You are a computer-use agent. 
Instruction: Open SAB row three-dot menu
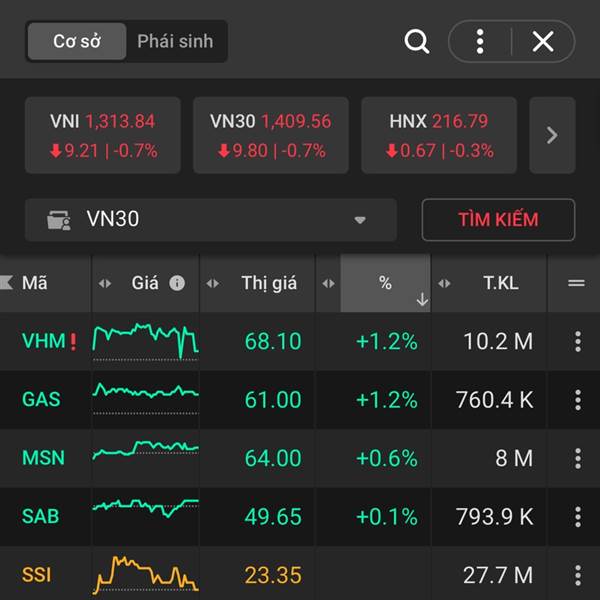tap(577, 517)
